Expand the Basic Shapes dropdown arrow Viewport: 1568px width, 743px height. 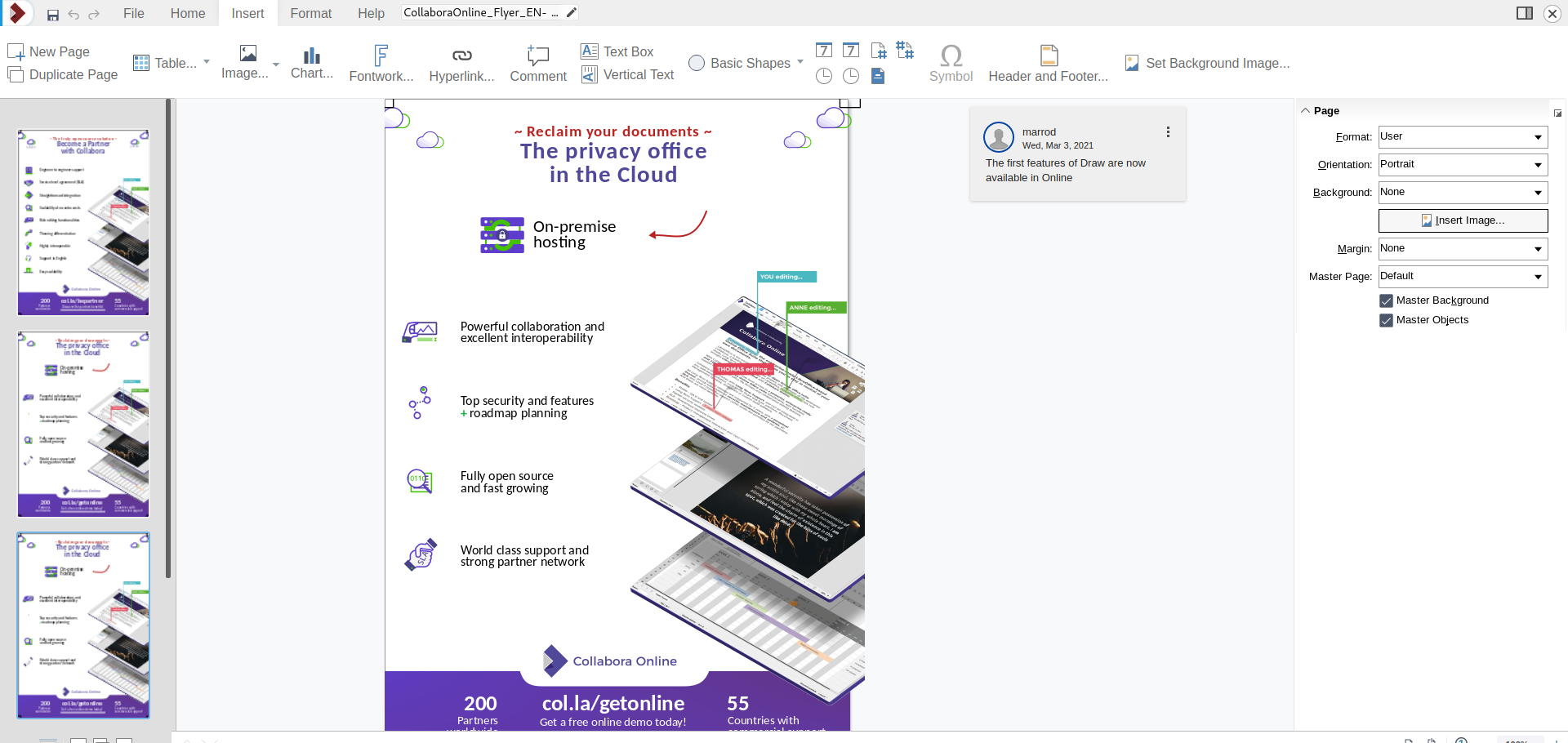coord(800,62)
